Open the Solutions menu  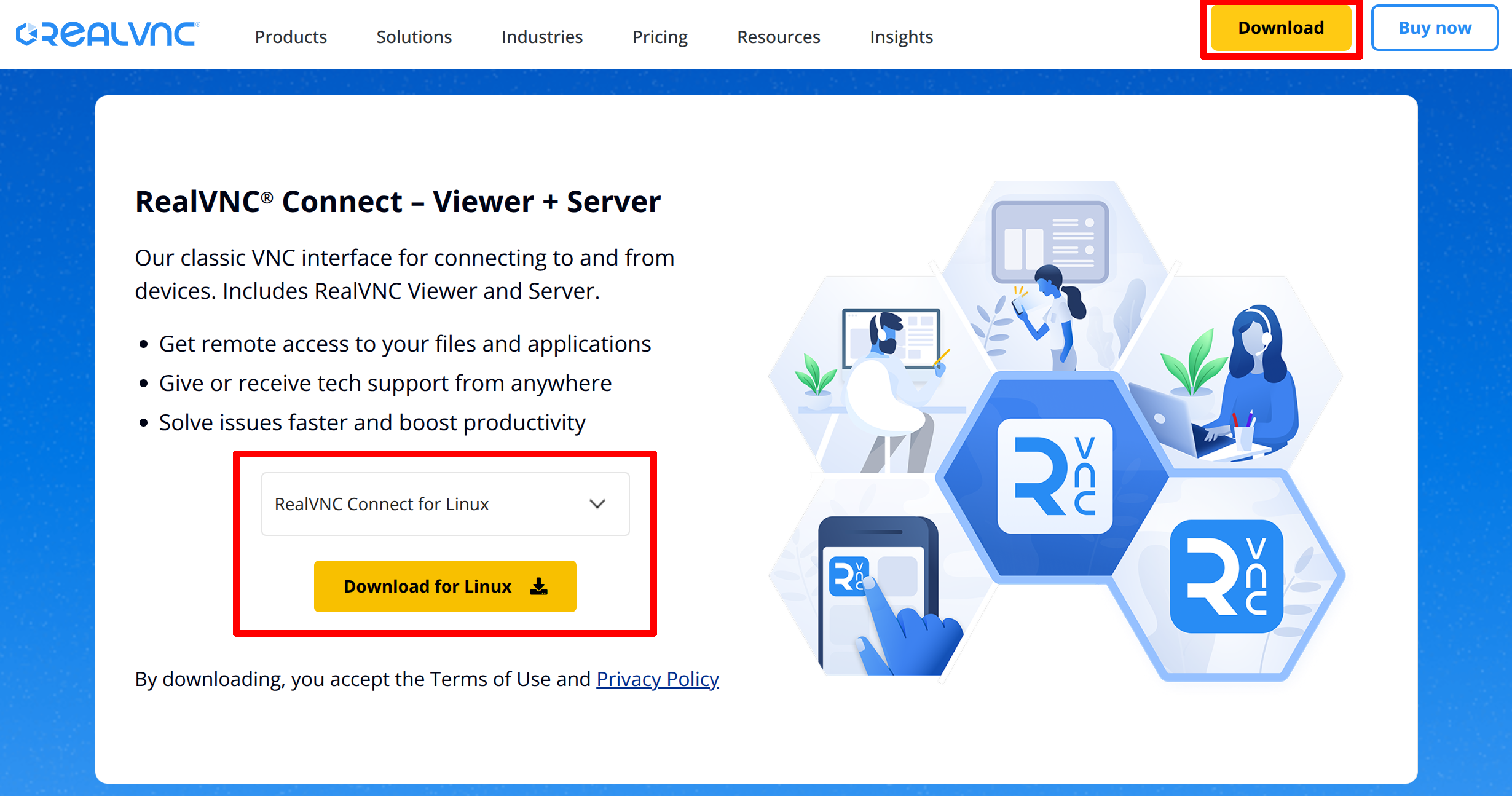click(x=414, y=37)
